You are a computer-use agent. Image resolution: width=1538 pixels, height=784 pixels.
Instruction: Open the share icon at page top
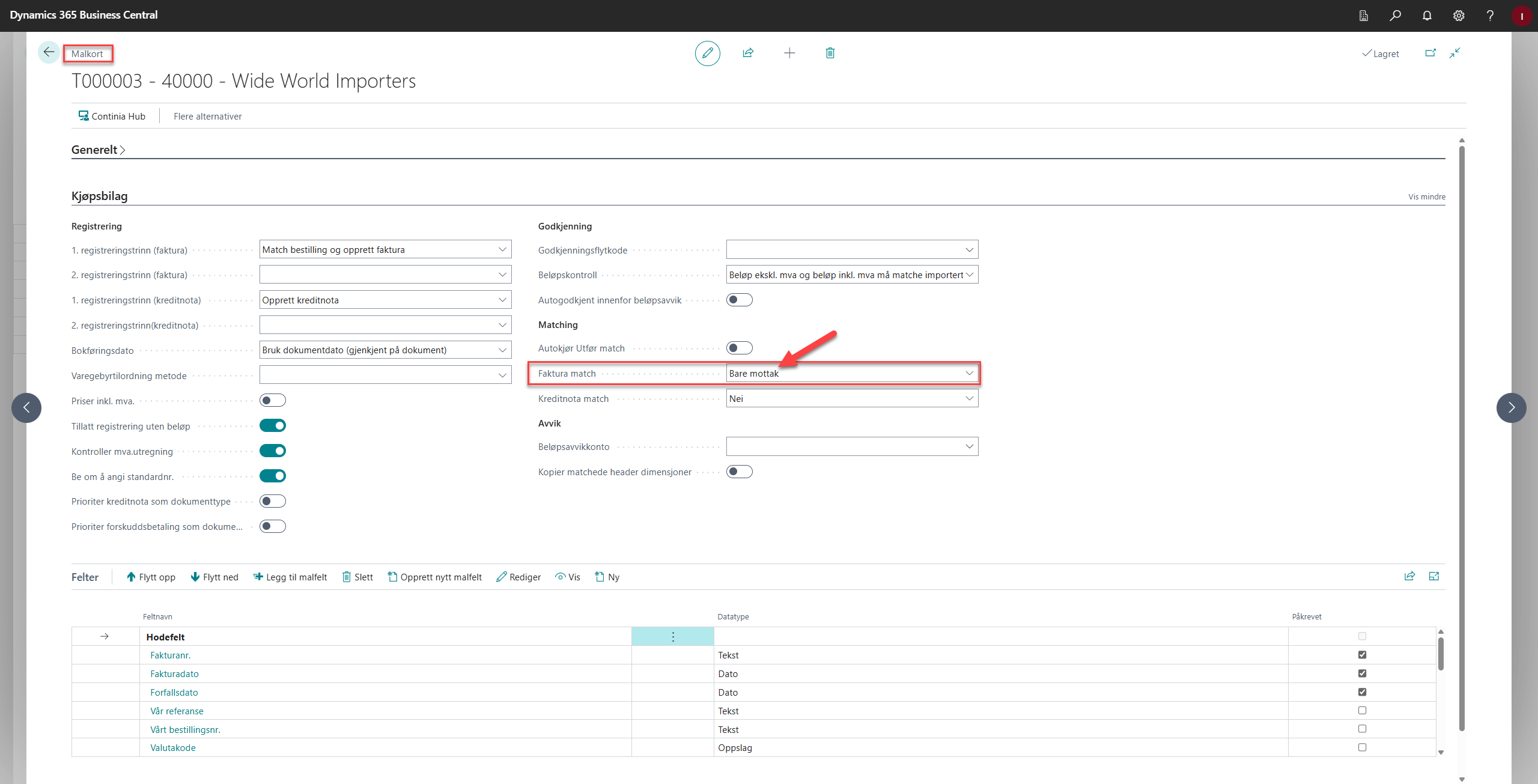(x=748, y=53)
